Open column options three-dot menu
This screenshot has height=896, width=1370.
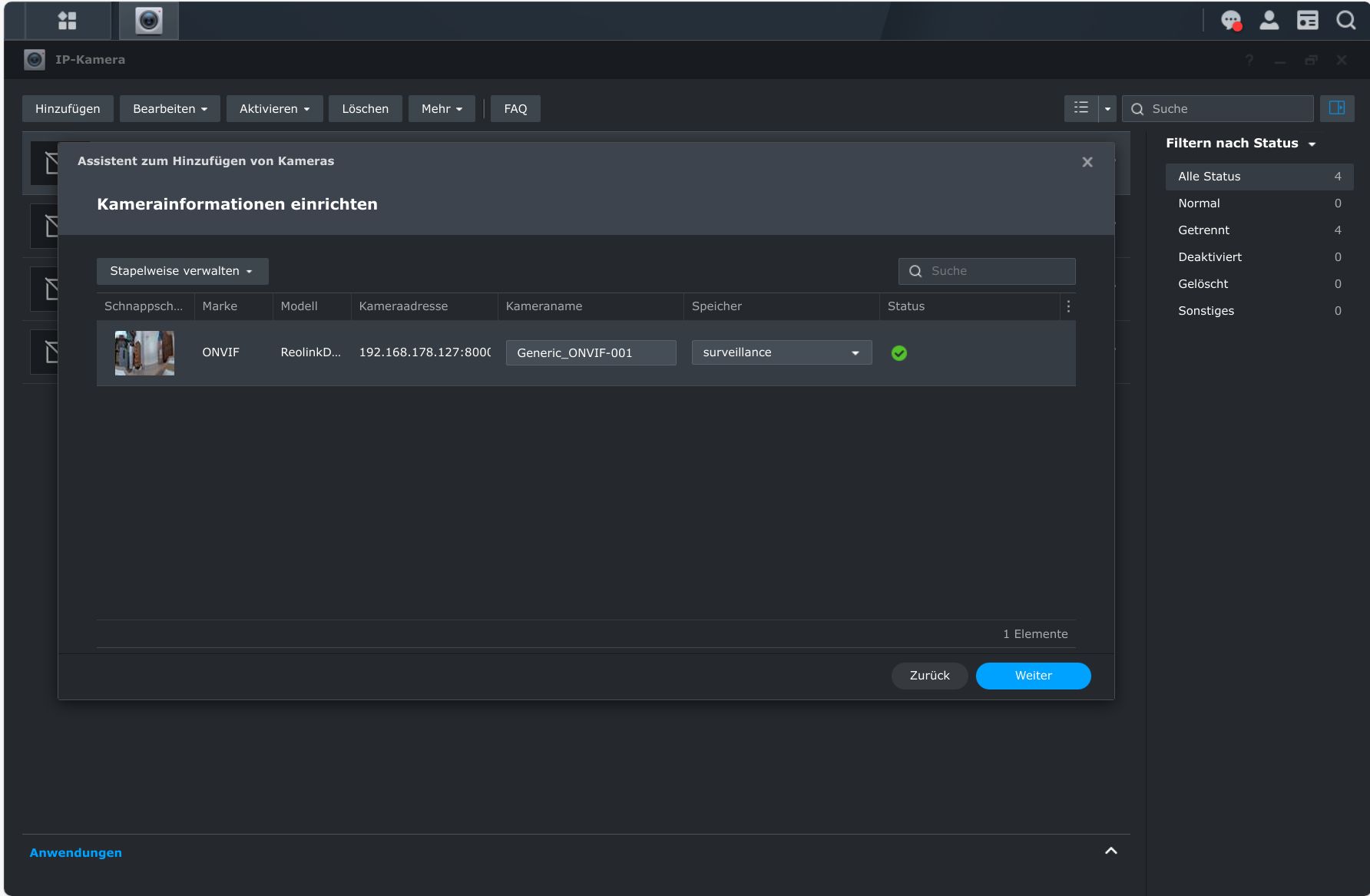1068,306
